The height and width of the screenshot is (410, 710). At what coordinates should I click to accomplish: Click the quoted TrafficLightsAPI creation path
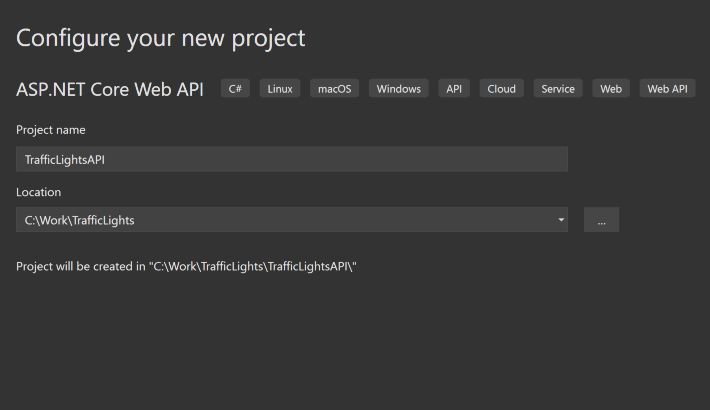[x=253, y=266]
